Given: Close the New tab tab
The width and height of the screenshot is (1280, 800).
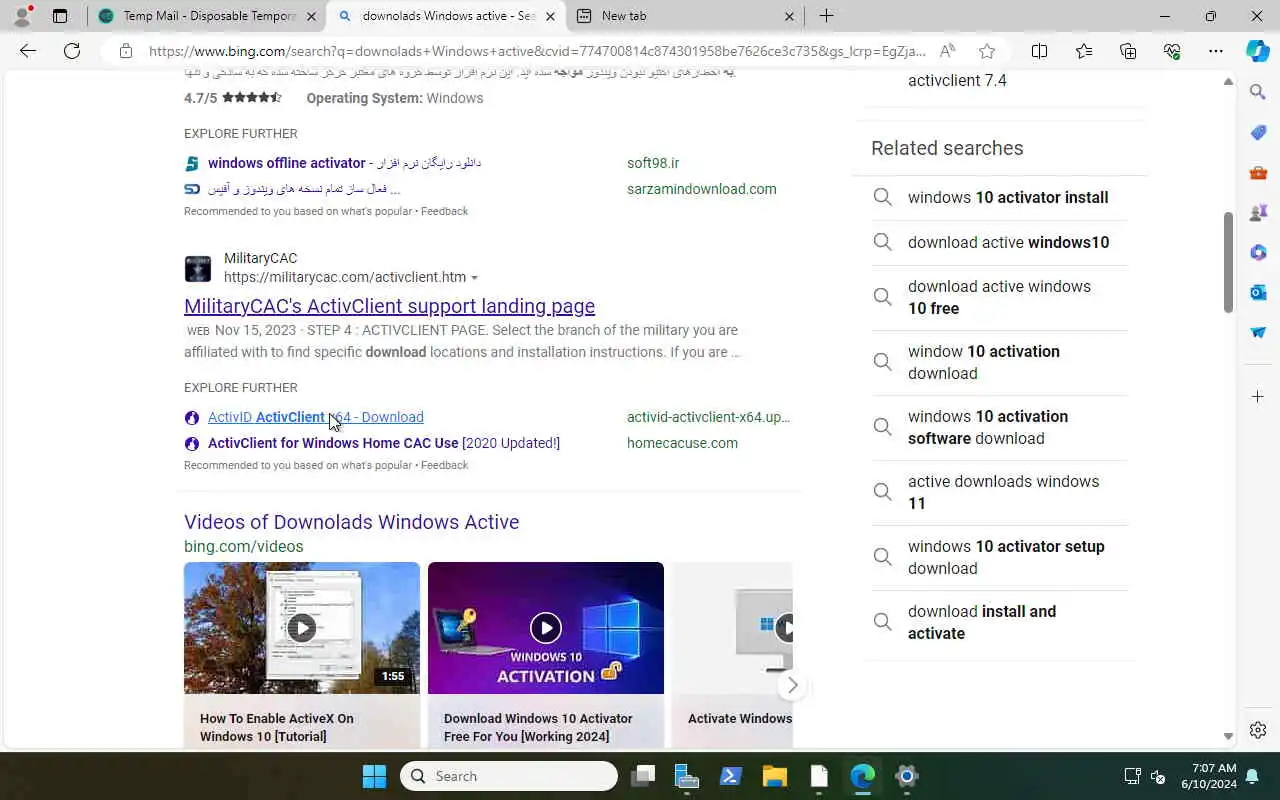Looking at the screenshot, I should (x=789, y=16).
